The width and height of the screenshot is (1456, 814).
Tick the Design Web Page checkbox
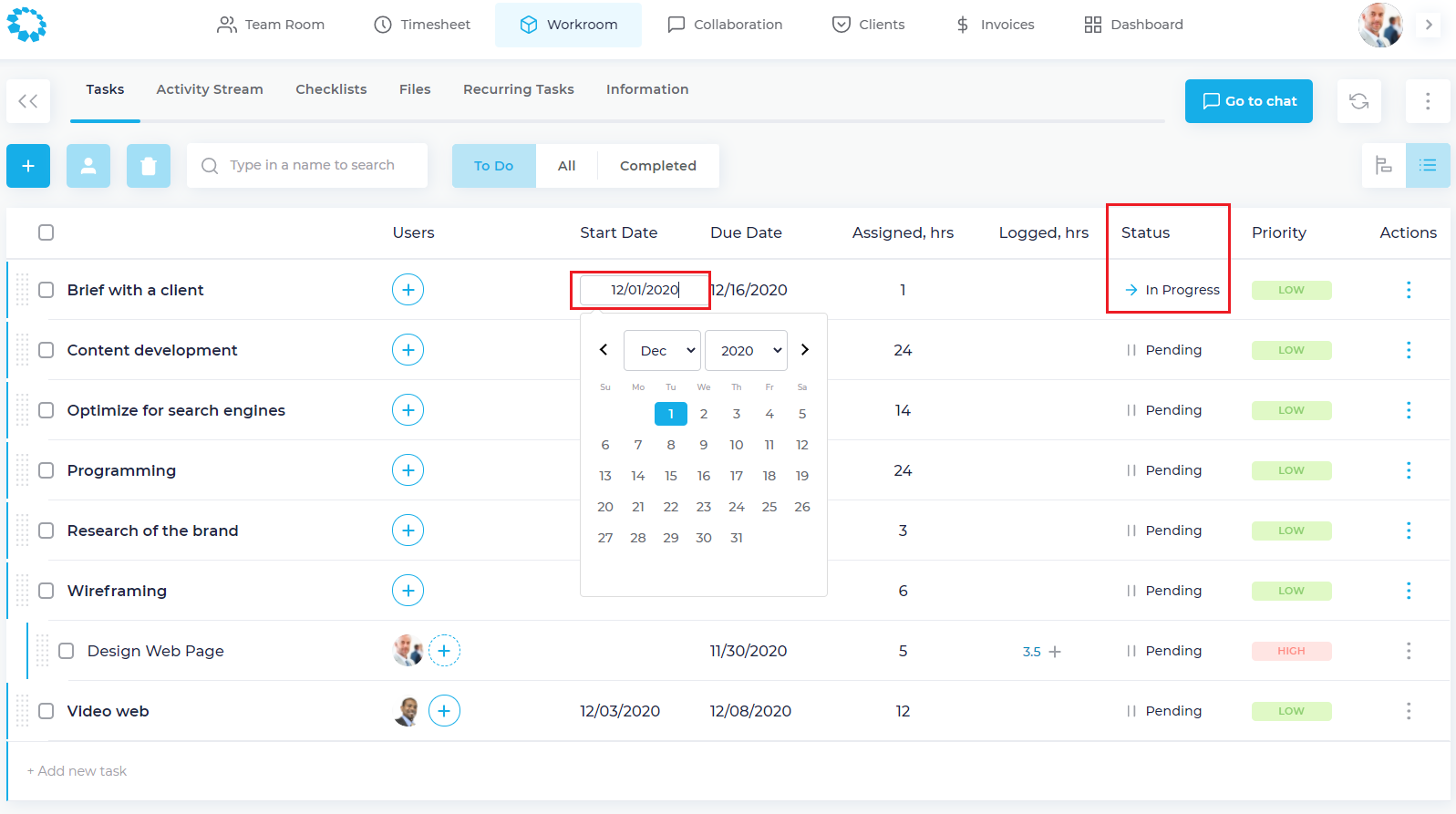[67, 651]
